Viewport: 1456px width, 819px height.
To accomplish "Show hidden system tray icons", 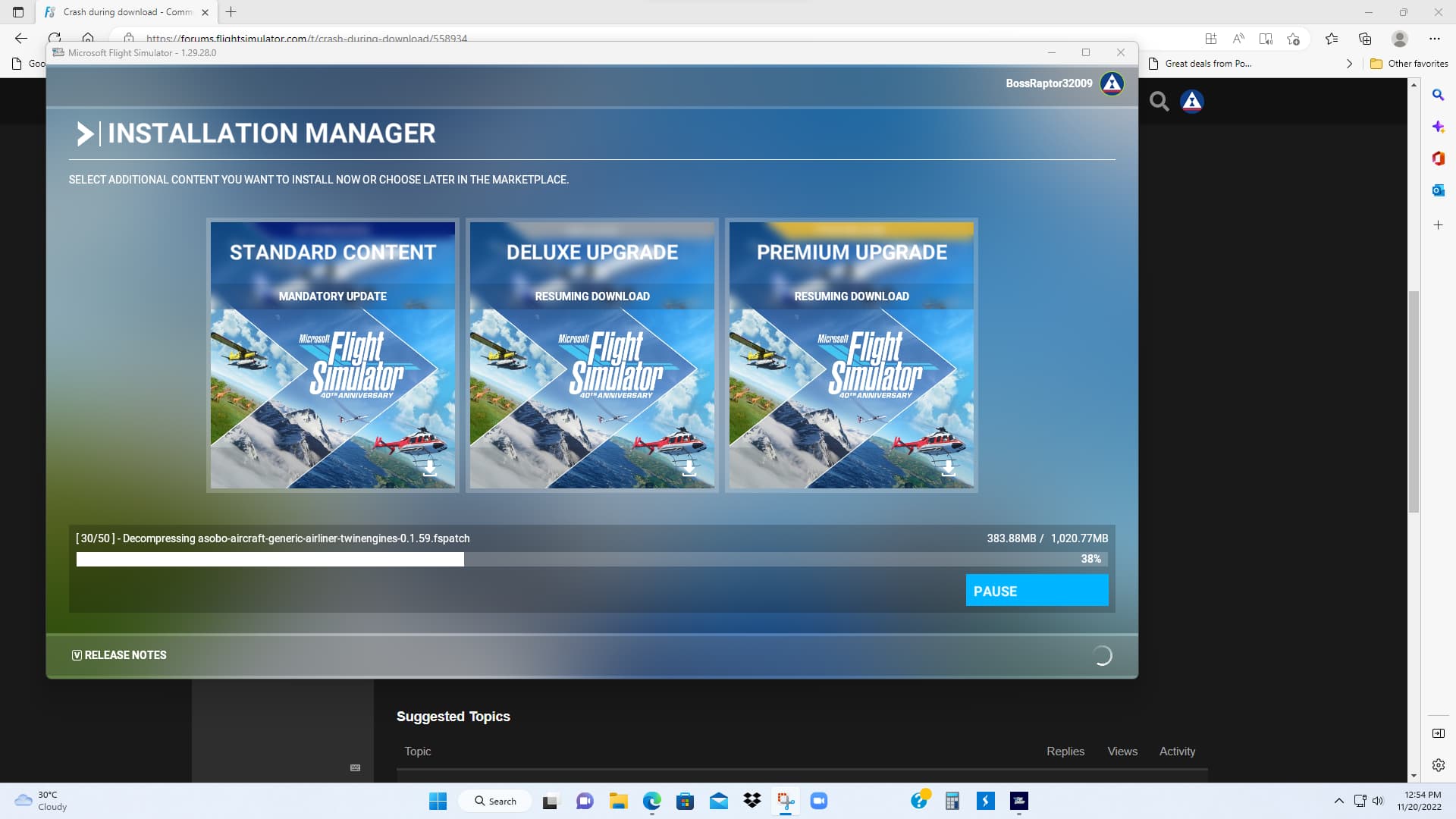I will click(1339, 801).
